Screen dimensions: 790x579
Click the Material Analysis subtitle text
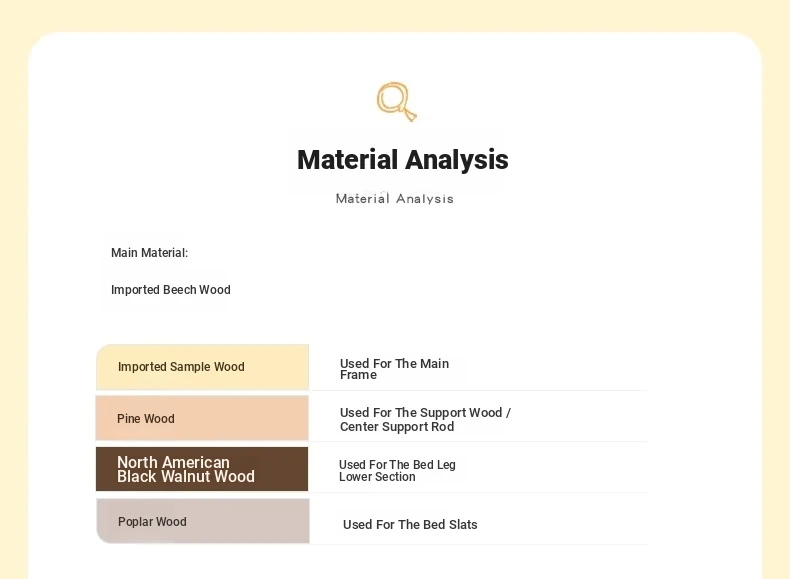[394, 199]
